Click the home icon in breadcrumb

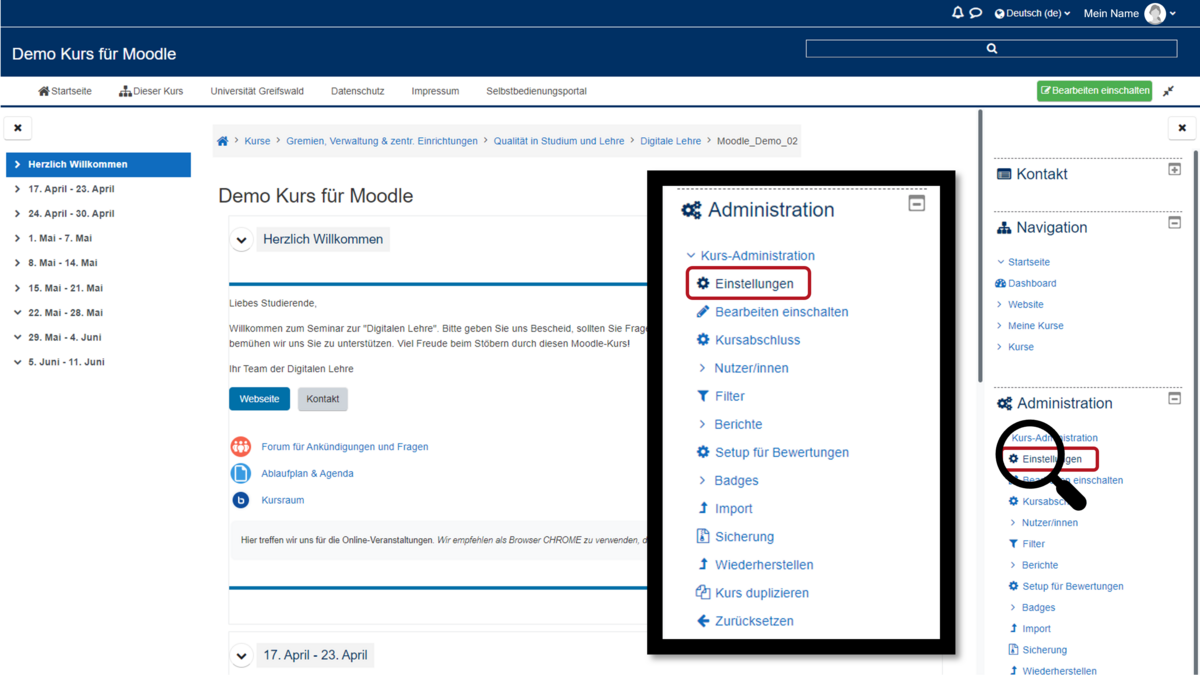coord(222,141)
